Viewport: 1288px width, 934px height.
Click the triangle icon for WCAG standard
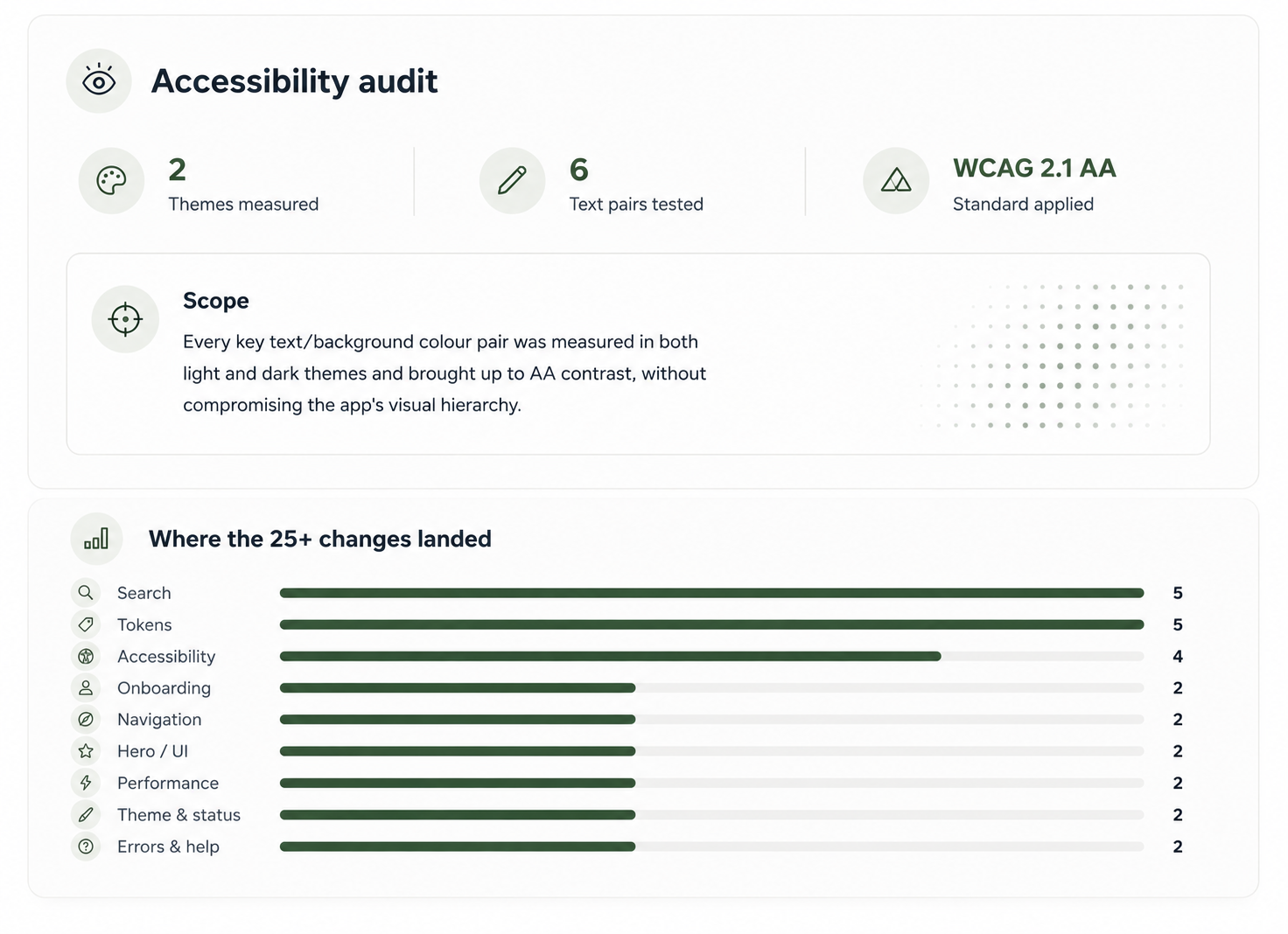[x=896, y=181]
